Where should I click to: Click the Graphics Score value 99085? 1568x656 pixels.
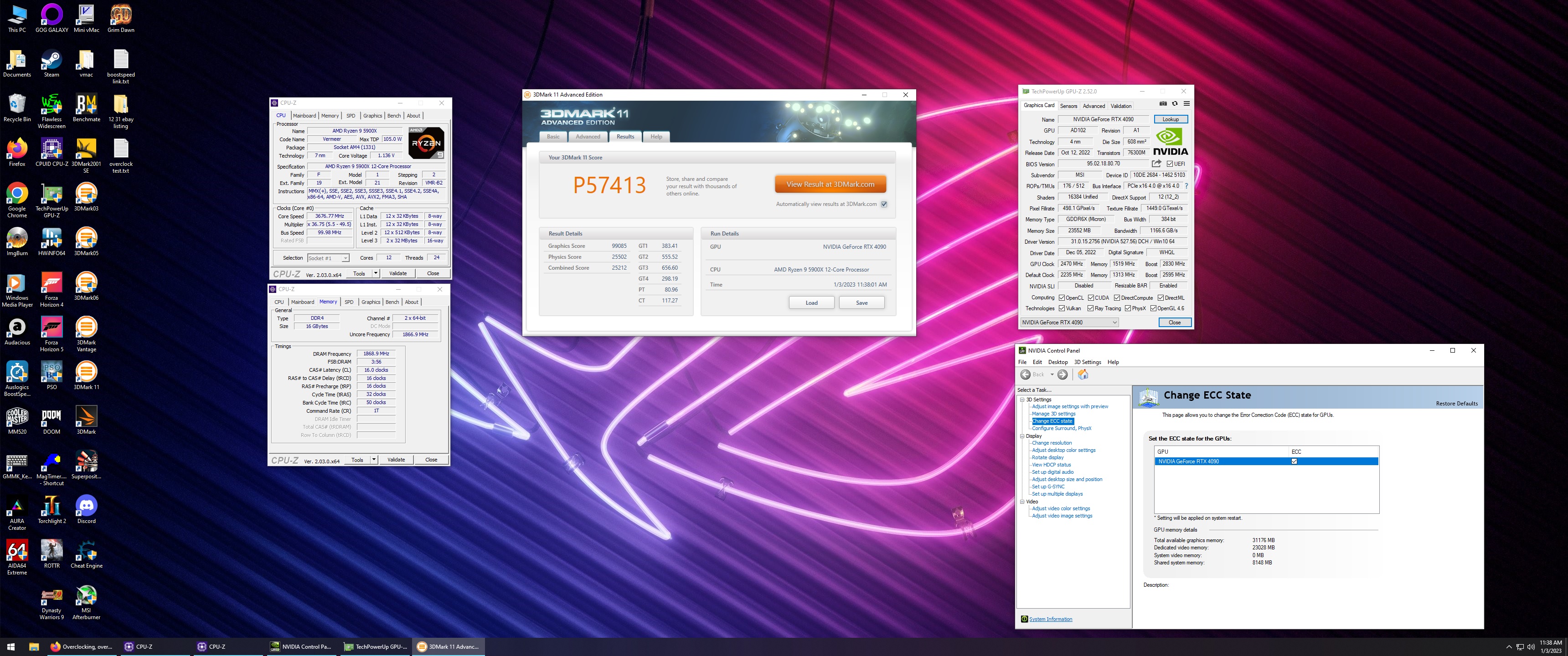619,246
